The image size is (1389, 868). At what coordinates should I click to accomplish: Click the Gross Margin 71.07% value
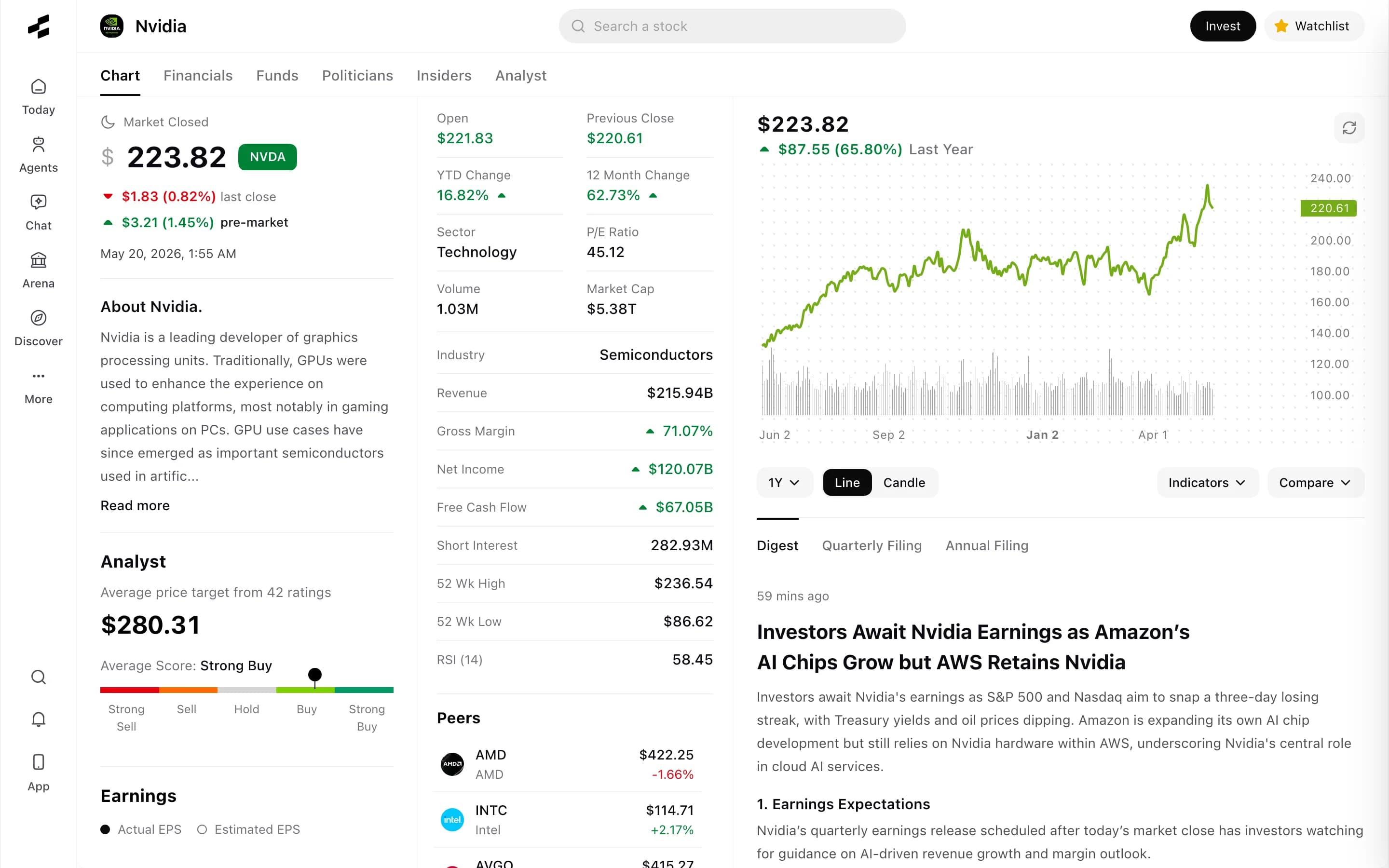(687, 431)
